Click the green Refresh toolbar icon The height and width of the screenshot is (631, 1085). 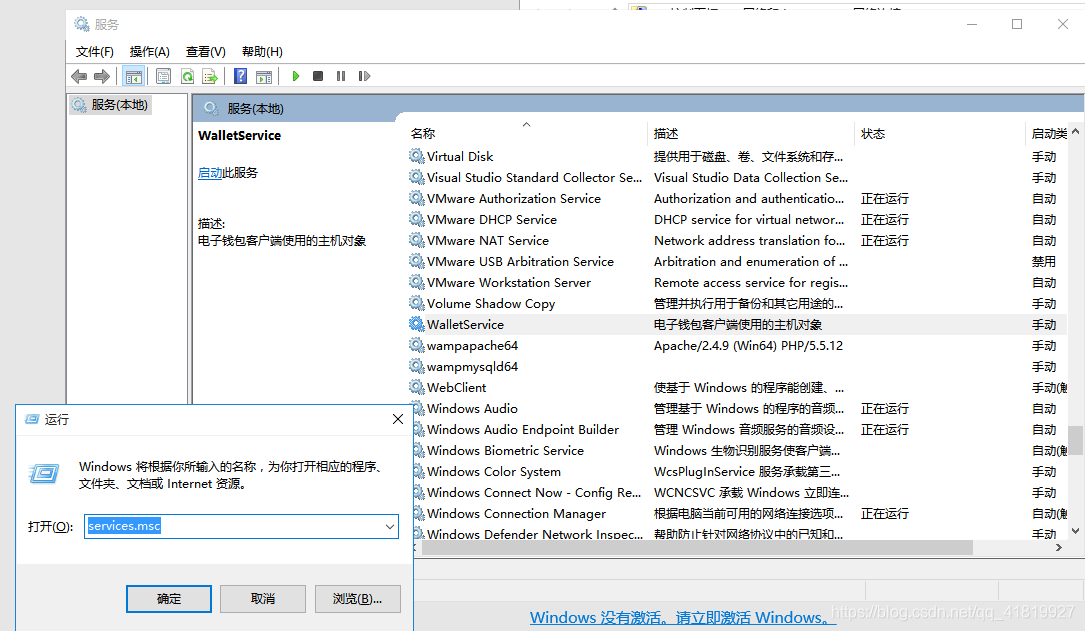(x=187, y=76)
